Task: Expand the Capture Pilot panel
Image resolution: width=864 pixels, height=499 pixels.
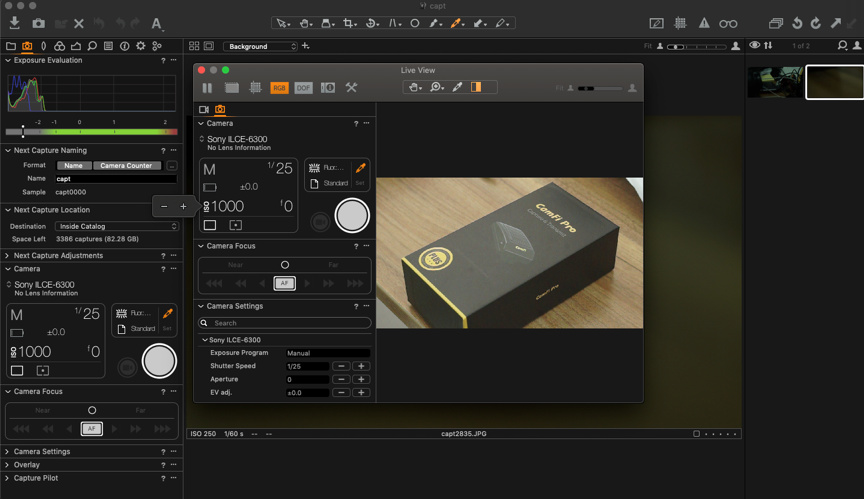Action: (x=7, y=478)
